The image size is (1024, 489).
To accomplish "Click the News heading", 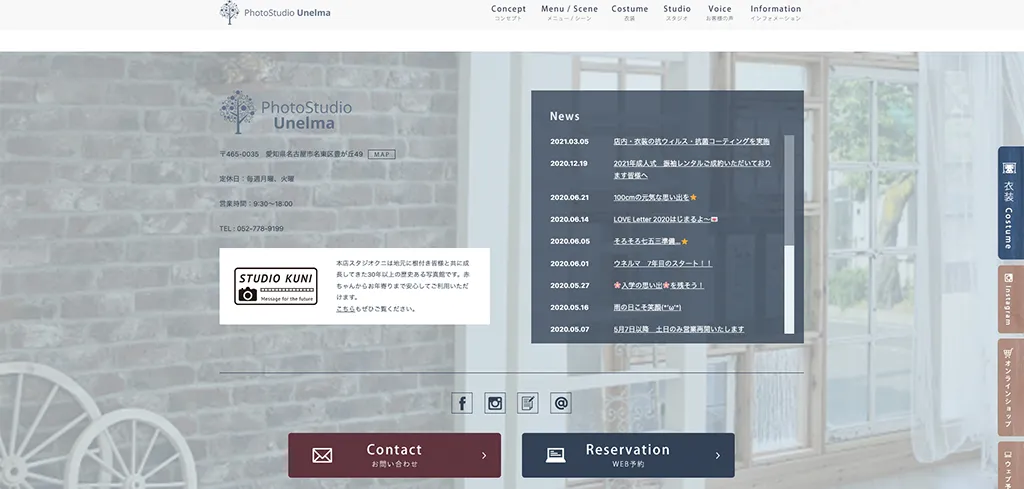I will 564,116.
